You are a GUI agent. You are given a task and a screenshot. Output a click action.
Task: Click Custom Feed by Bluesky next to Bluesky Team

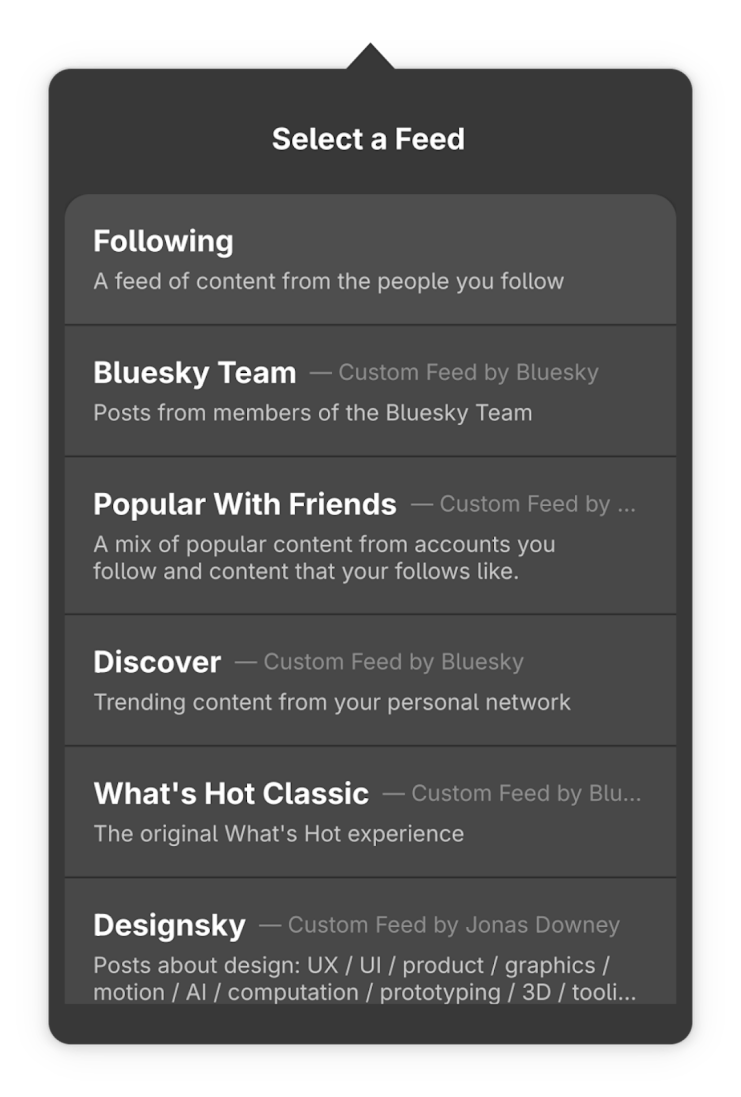(470, 373)
